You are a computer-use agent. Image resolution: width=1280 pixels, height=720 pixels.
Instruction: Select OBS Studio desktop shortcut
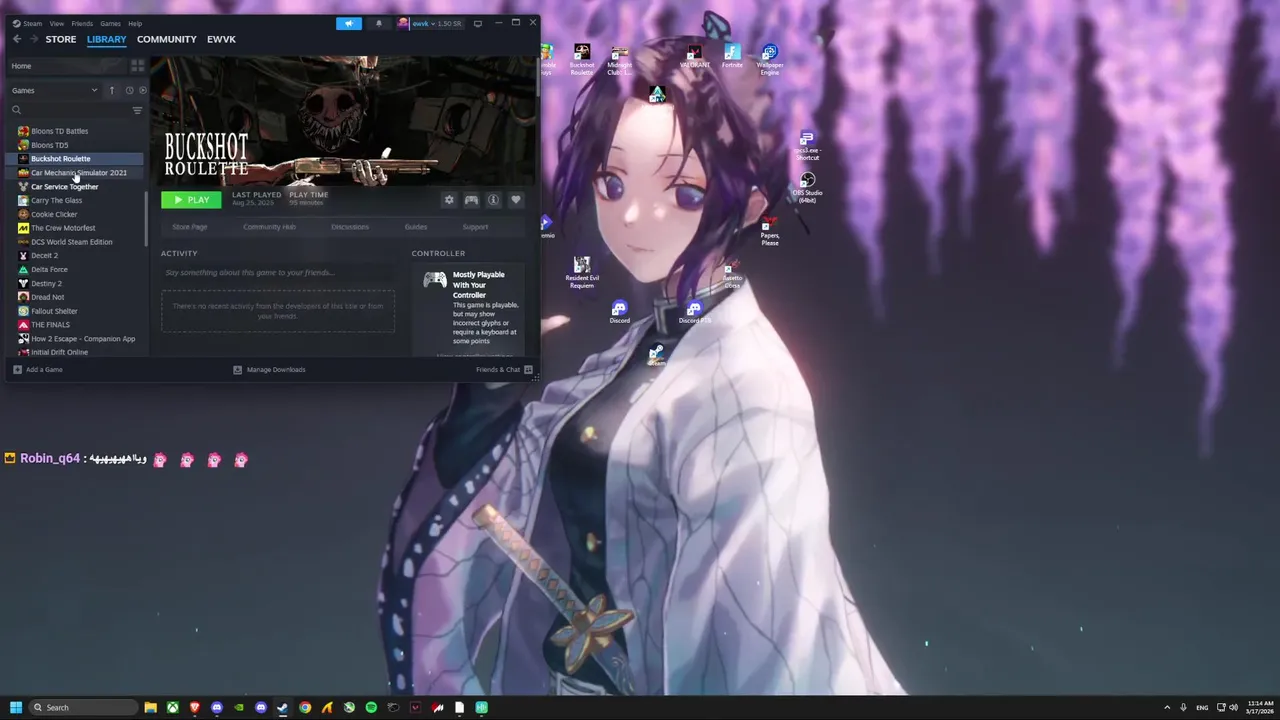click(x=807, y=187)
